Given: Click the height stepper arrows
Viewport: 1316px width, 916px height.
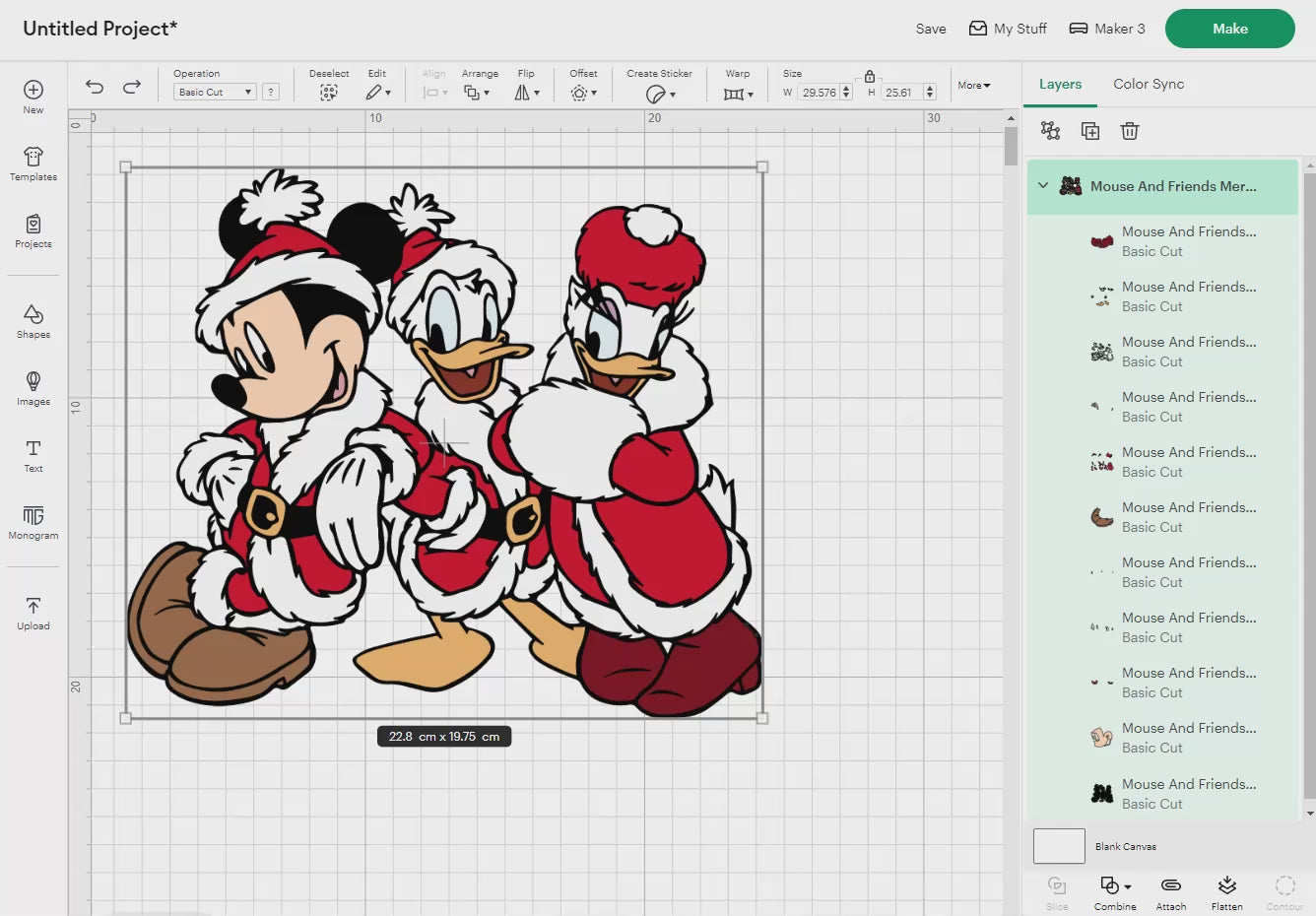Looking at the screenshot, I should (x=929, y=92).
